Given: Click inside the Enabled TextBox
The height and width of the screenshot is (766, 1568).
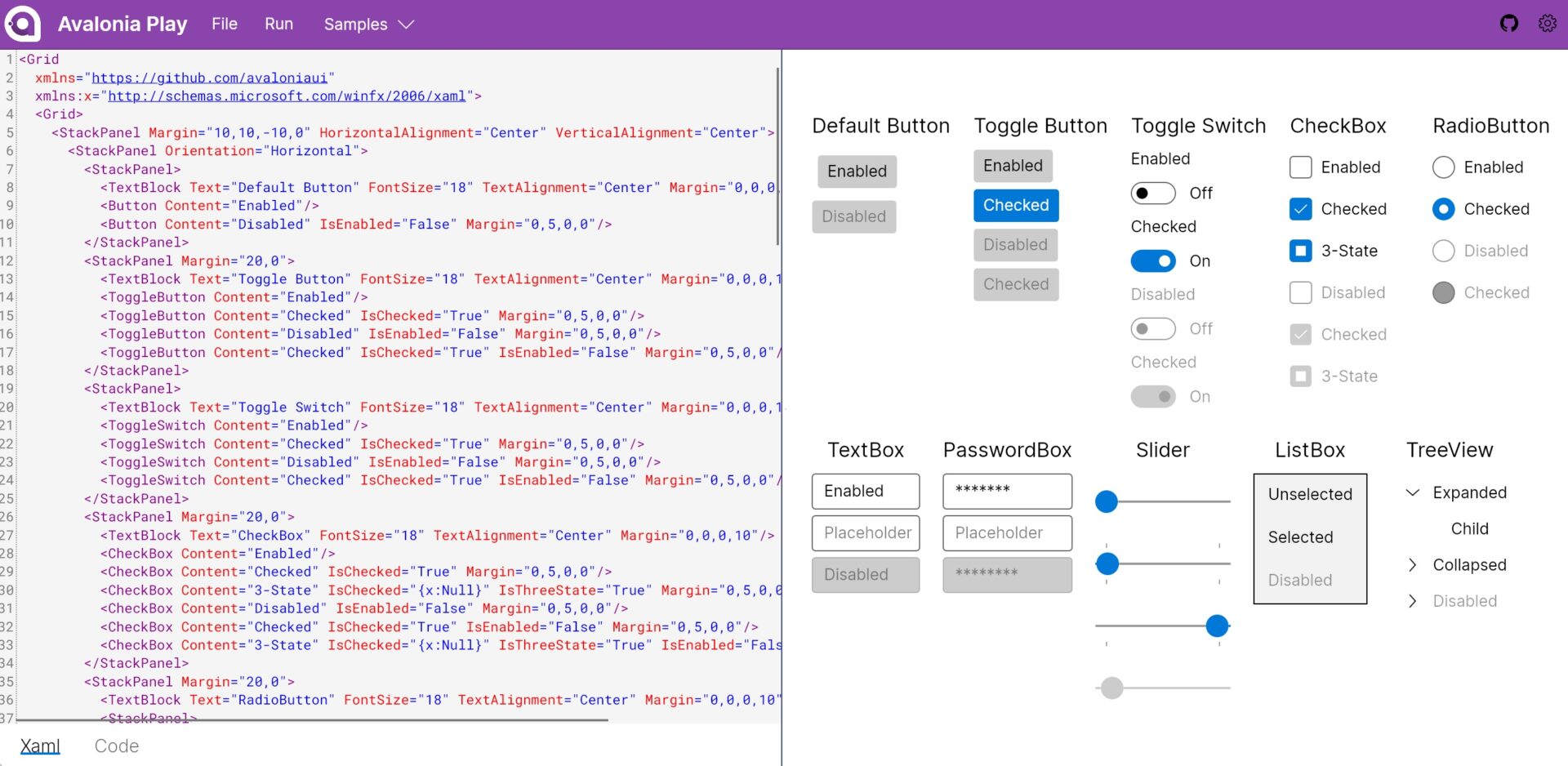Looking at the screenshot, I should click(865, 491).
